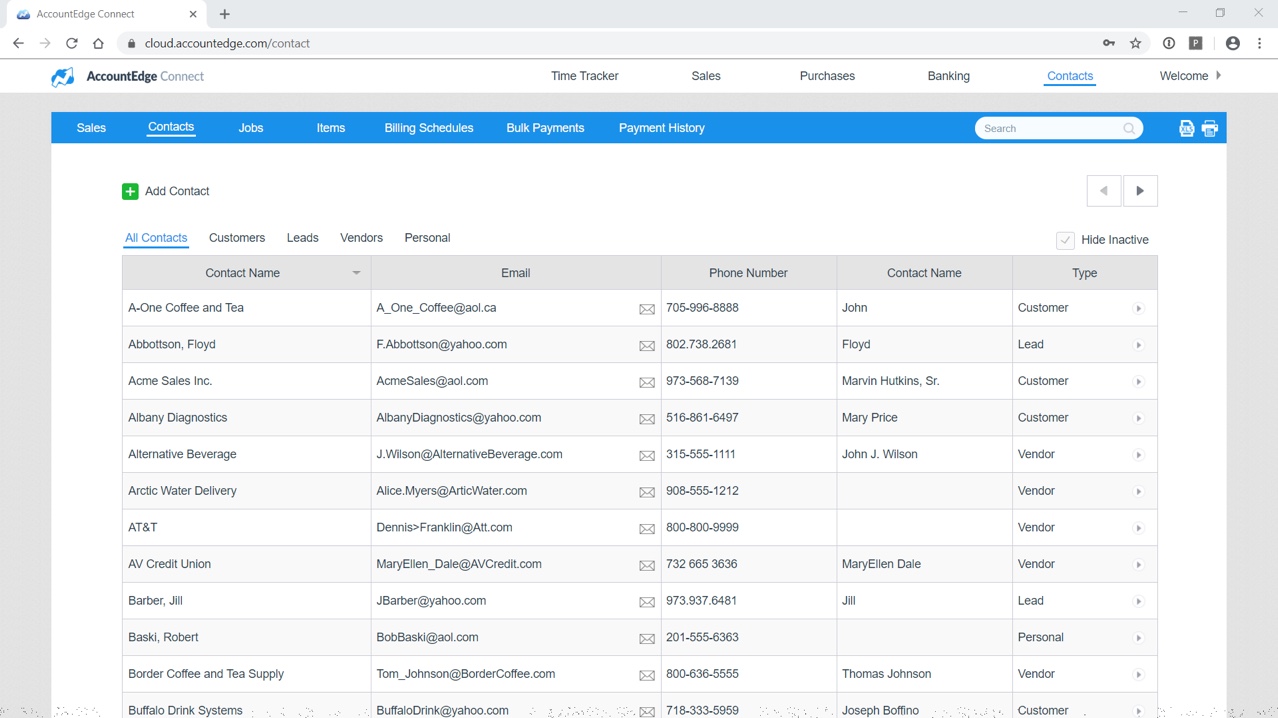
Task: Toggle the Hide Inactive checkbox
Action: click(1065, 240)
